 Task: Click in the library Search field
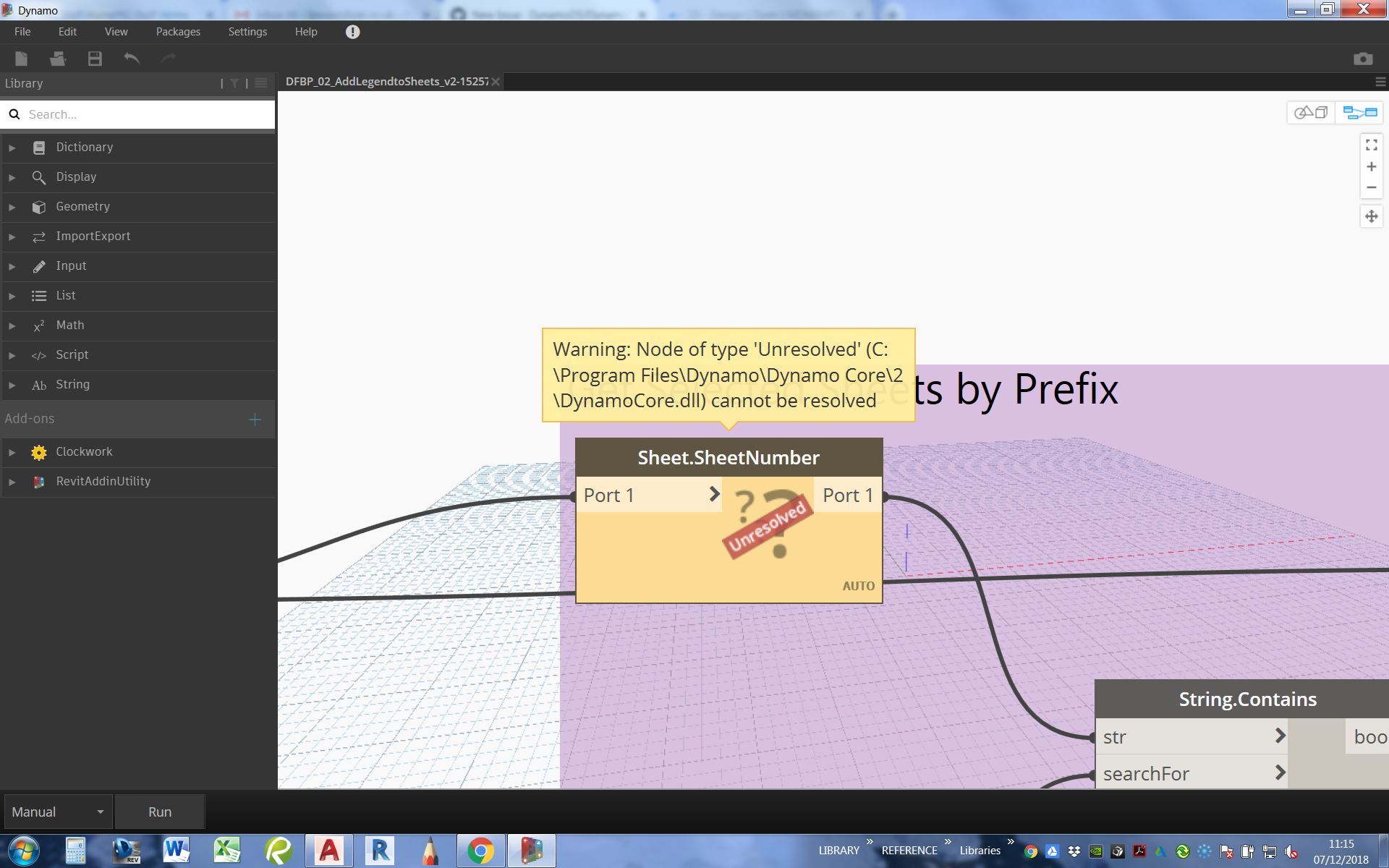click(137, 114)
